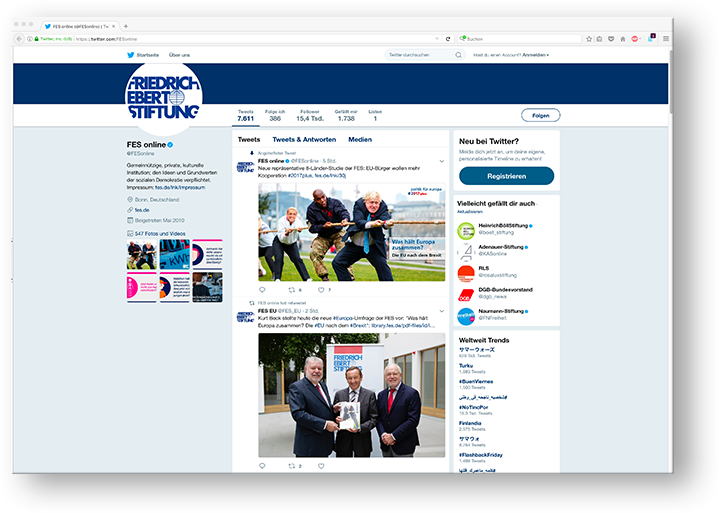Switch to the Tweets tab
Image resolution: width=719 pixels, height=513 pixels.
(x=249, y=139)
